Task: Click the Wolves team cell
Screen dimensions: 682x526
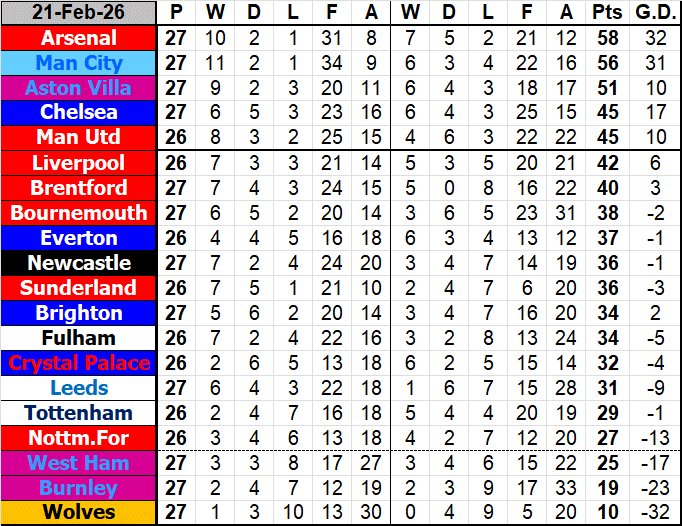Action: point(79,513)
